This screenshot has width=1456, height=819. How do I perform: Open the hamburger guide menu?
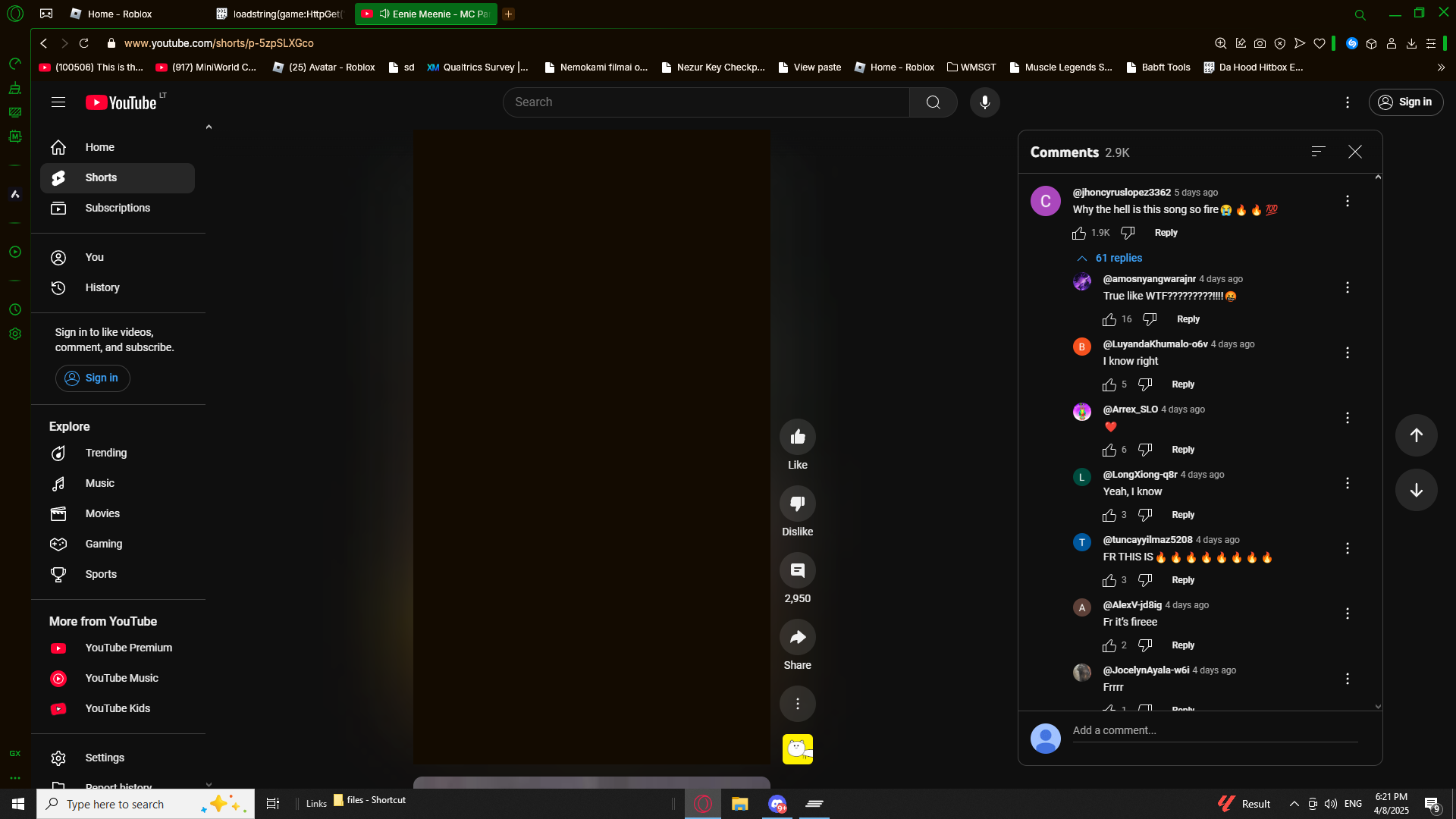click(58, 102)
